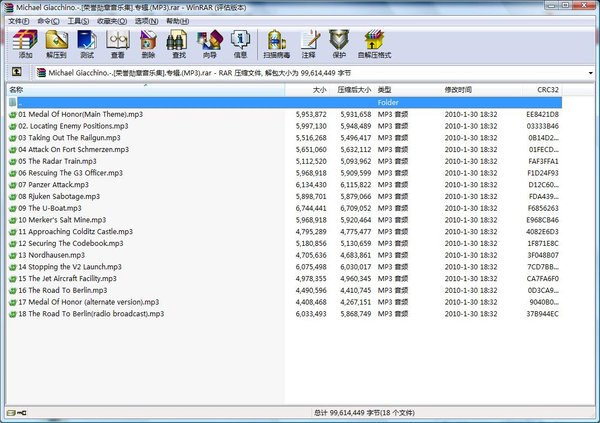Select file 02. Locating Enemy Positions.mp3
The height and width of the screenshot is (423, 600).
tap(73, 126)
